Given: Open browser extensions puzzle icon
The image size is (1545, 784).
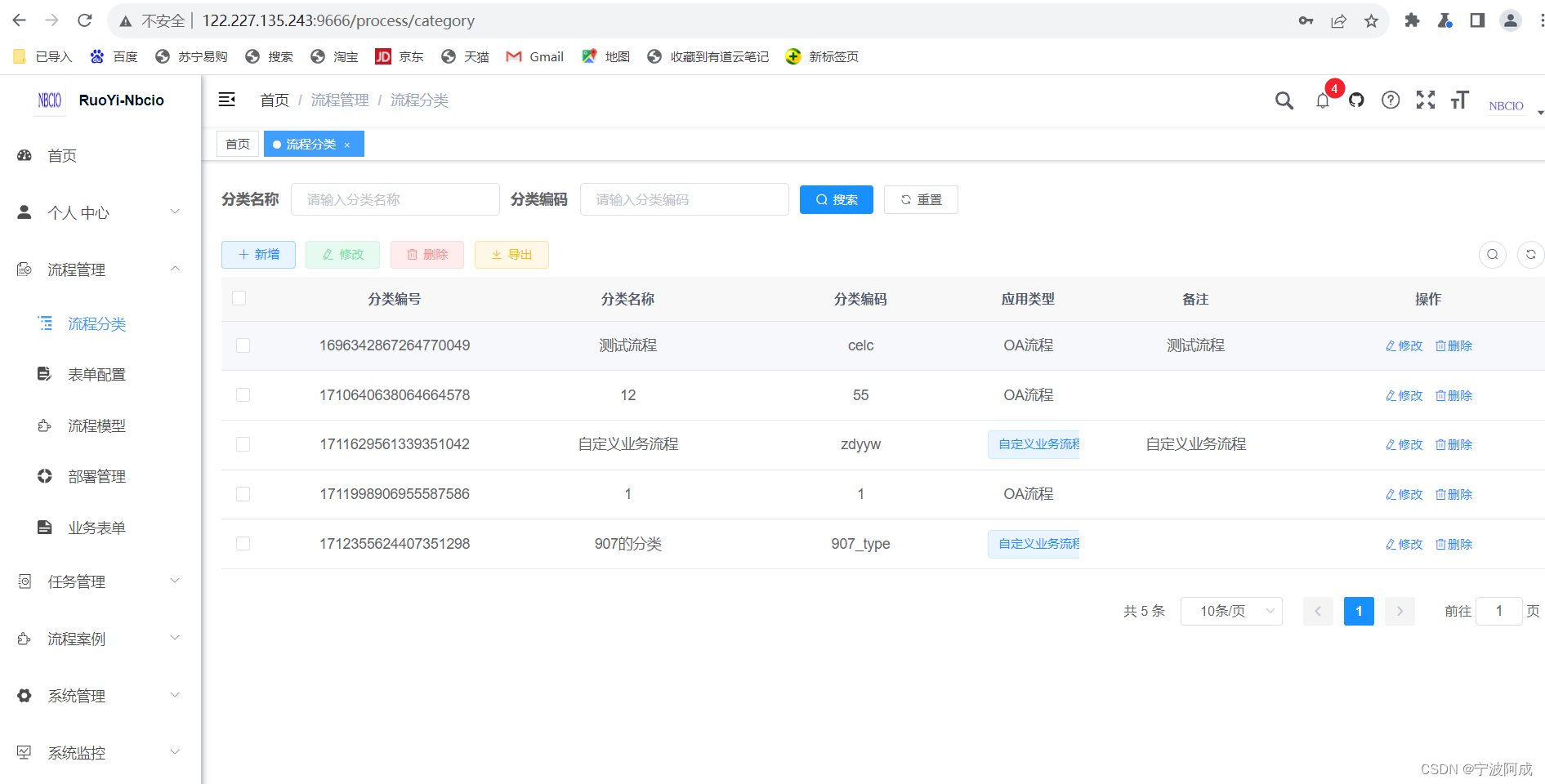Looking at the screenshot, I should click(x=1412, y=20).
